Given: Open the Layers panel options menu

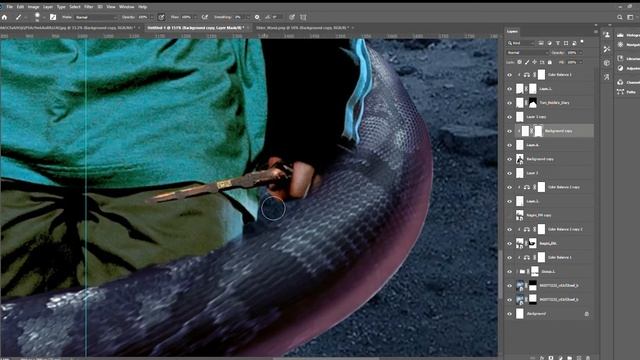Looking at the screenshot, I should point(596,31).
